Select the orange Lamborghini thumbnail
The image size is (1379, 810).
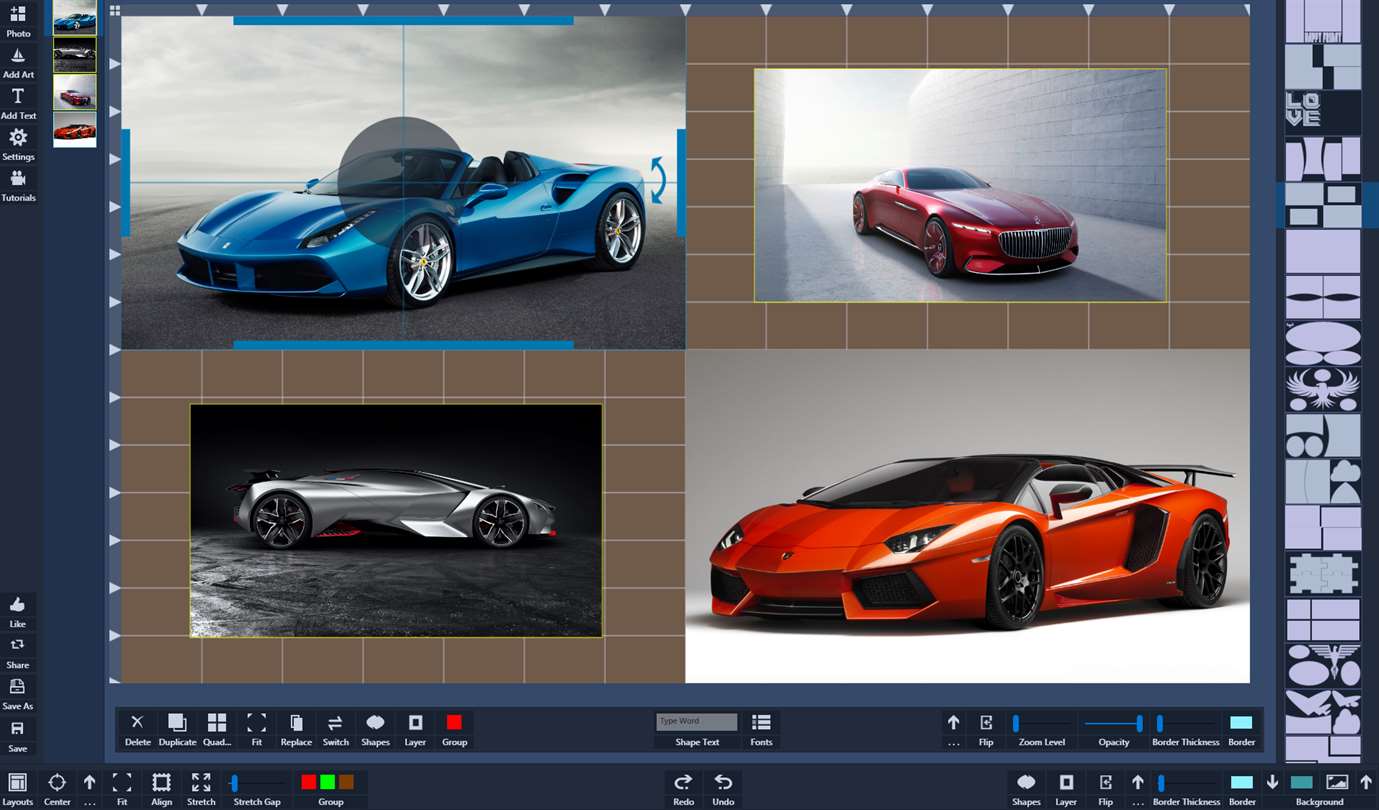point(75,129)
